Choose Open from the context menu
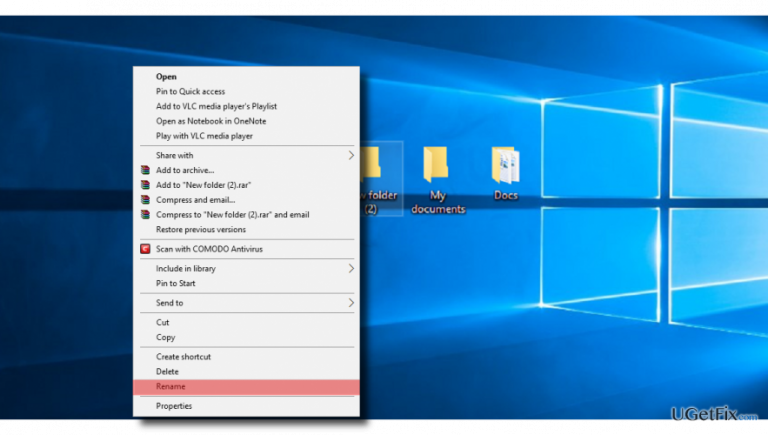Viewport: 768px width, 435px height. click(246, 76)
